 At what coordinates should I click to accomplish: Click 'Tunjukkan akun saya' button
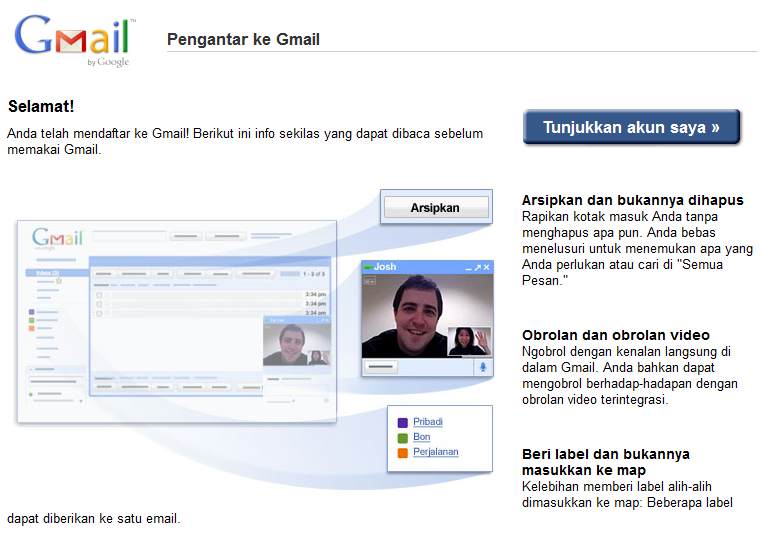(x=631, y=127)
